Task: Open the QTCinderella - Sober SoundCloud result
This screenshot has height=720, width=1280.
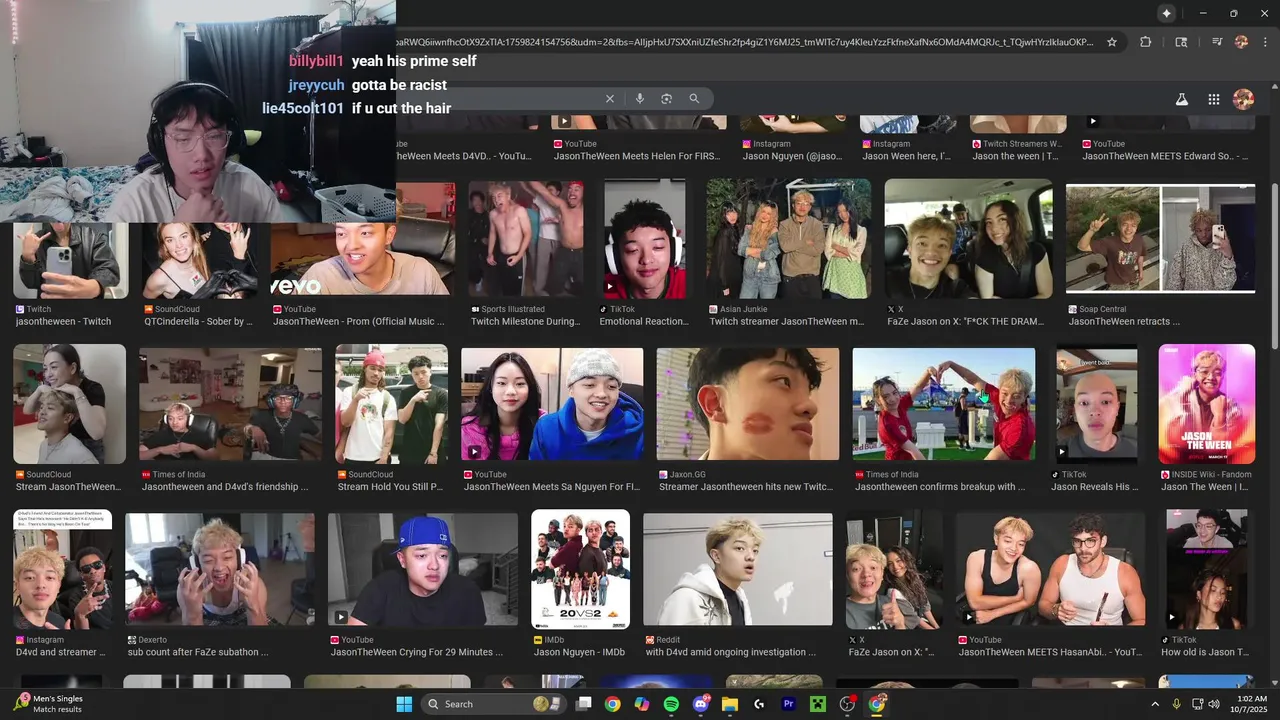Action: (x=198, y=260)
